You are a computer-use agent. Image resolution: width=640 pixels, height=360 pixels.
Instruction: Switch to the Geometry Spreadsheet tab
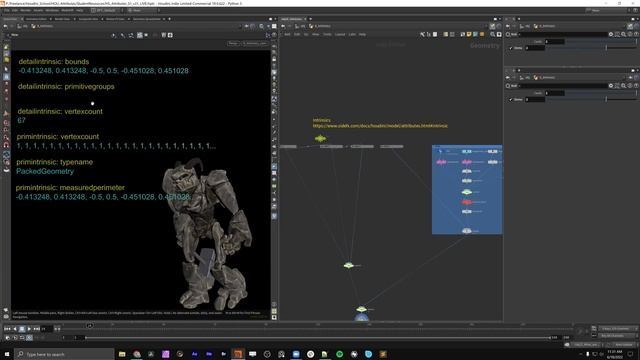click(x=147, y=19)
